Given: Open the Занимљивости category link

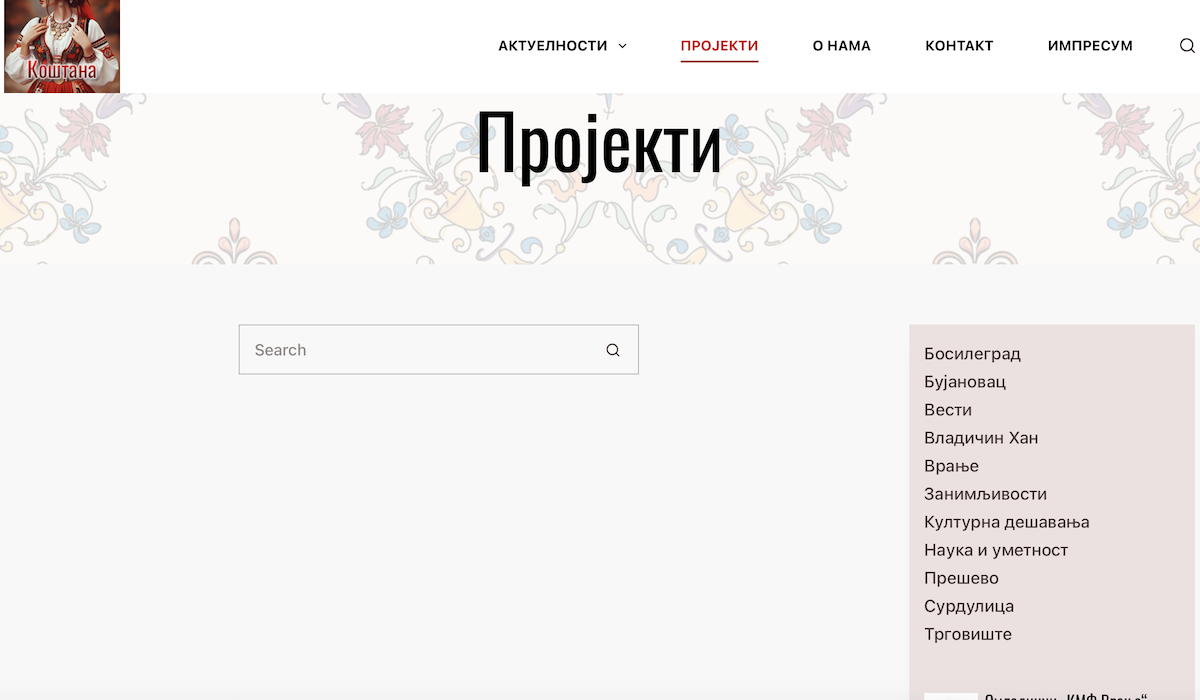Looking at the screenshot, I should pyautogui.click(x=985, y=494).
